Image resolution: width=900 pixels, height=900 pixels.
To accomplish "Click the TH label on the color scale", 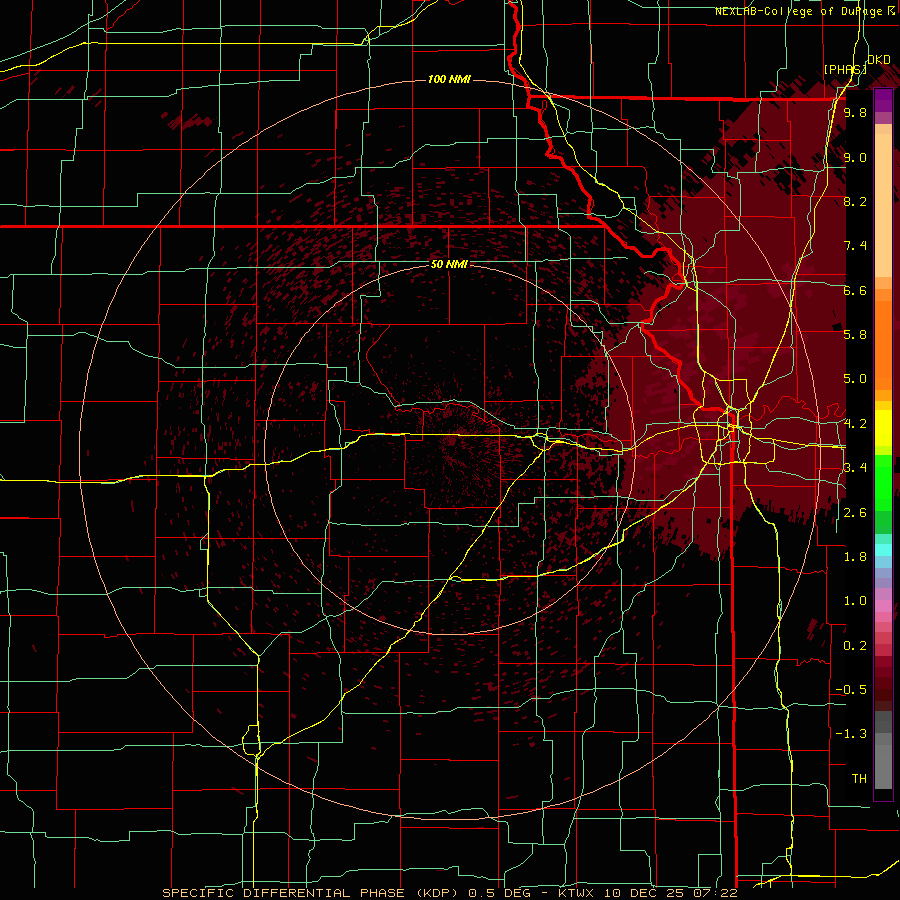I will (x=859, y=779).
